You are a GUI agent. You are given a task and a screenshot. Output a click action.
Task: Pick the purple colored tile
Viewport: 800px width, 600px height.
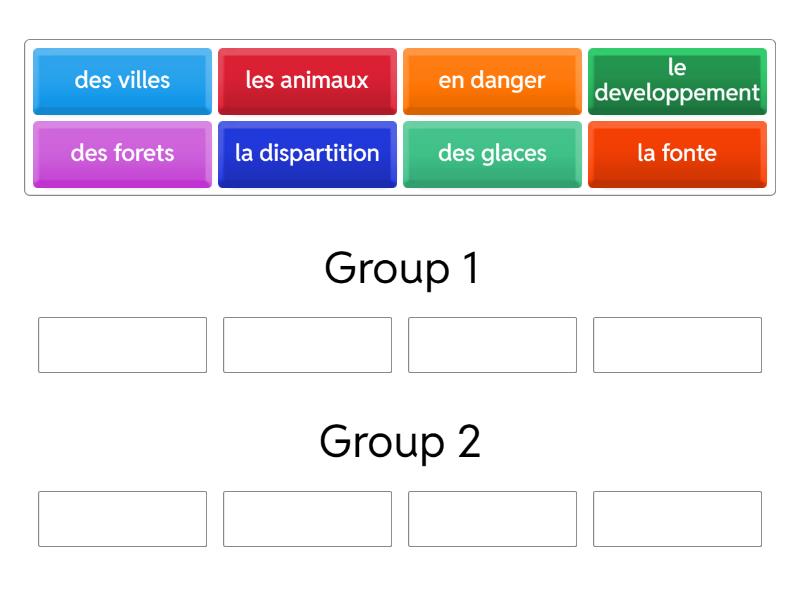coord(122,154)
